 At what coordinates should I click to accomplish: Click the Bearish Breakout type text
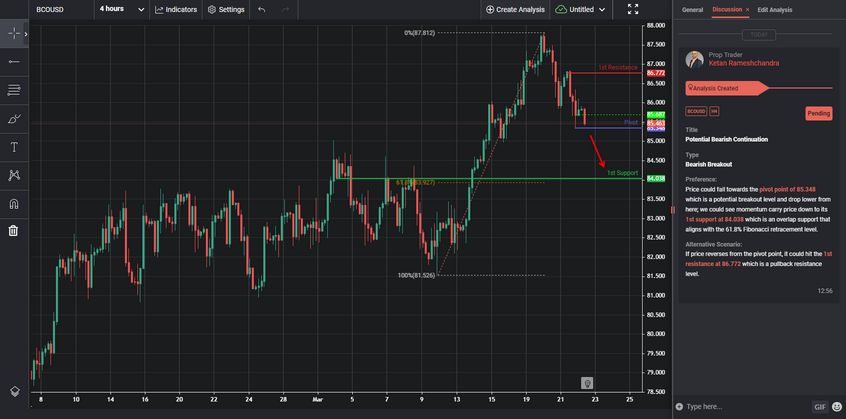coord(708,164)
